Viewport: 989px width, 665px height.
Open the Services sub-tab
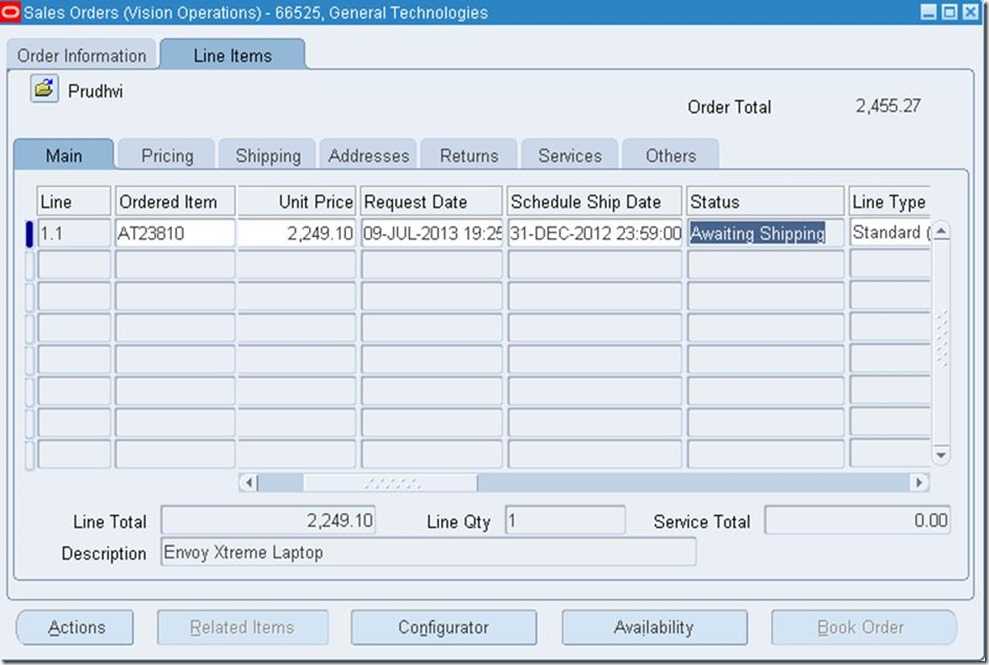[570, 155]
